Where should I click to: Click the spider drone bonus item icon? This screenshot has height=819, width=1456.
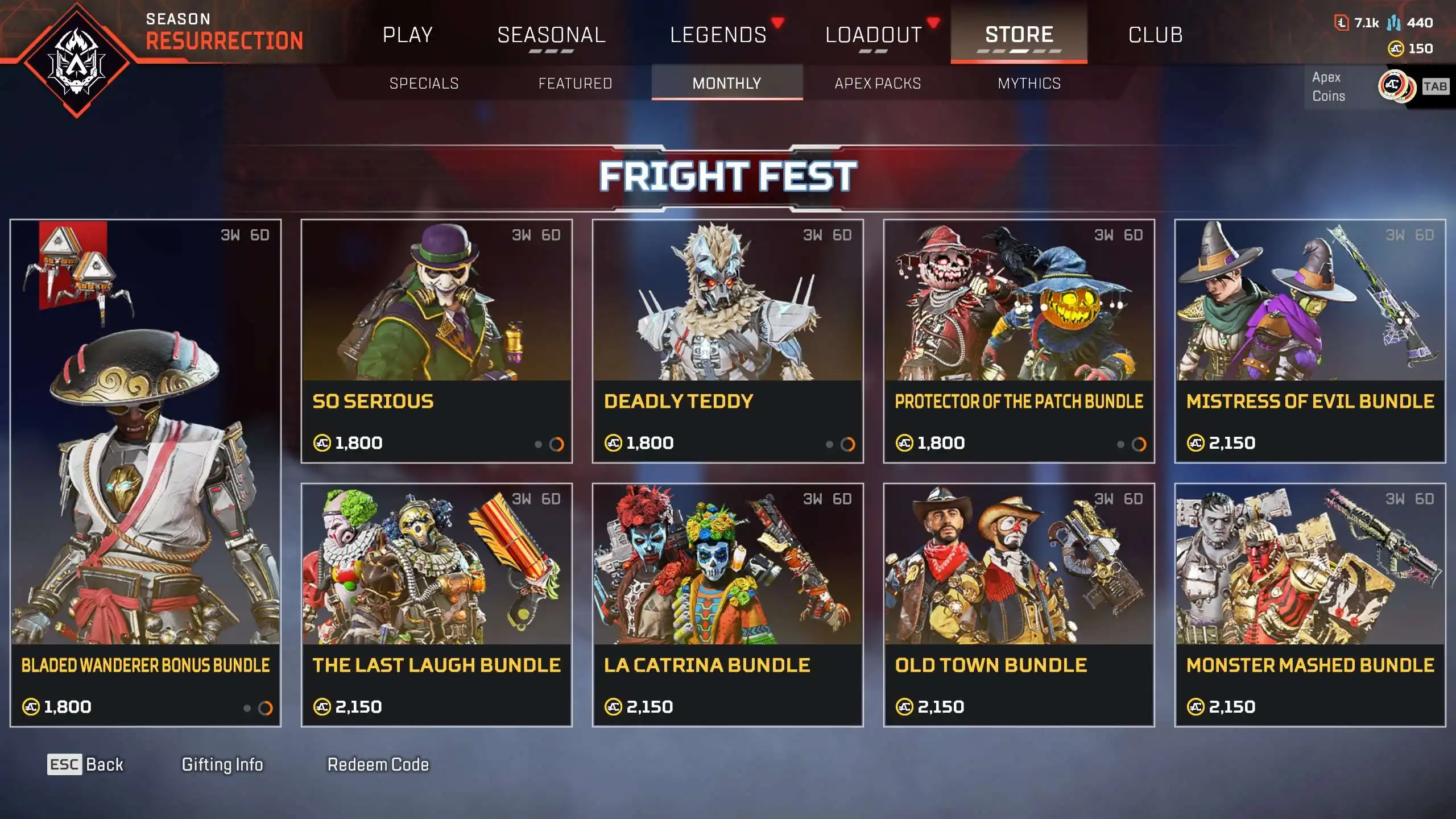point(74,267)
